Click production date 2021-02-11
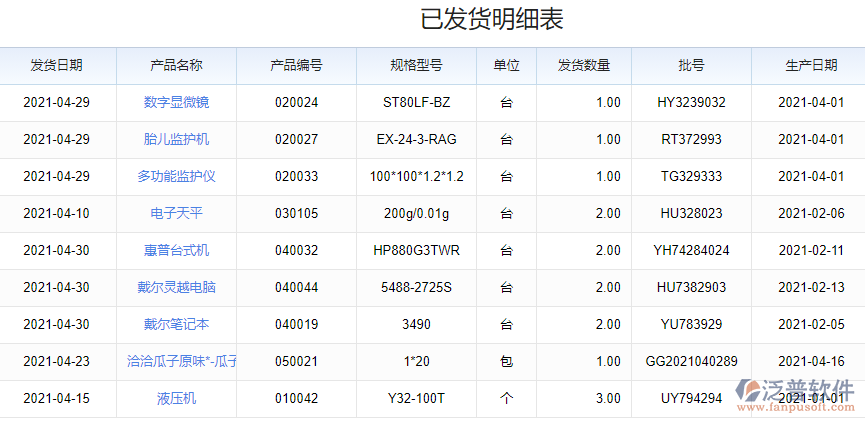 [811, 250]
